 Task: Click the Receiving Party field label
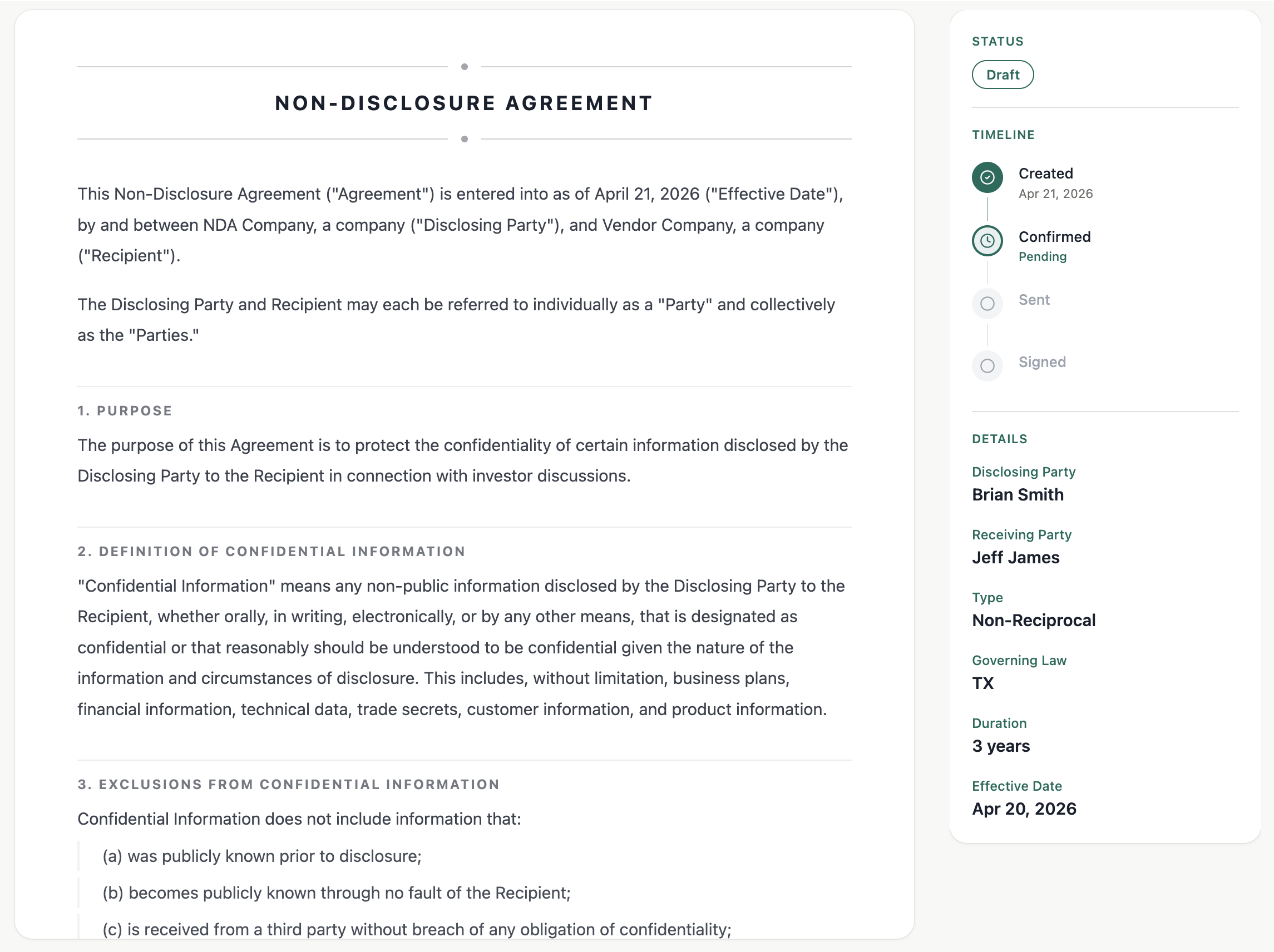coord(1021,535)
